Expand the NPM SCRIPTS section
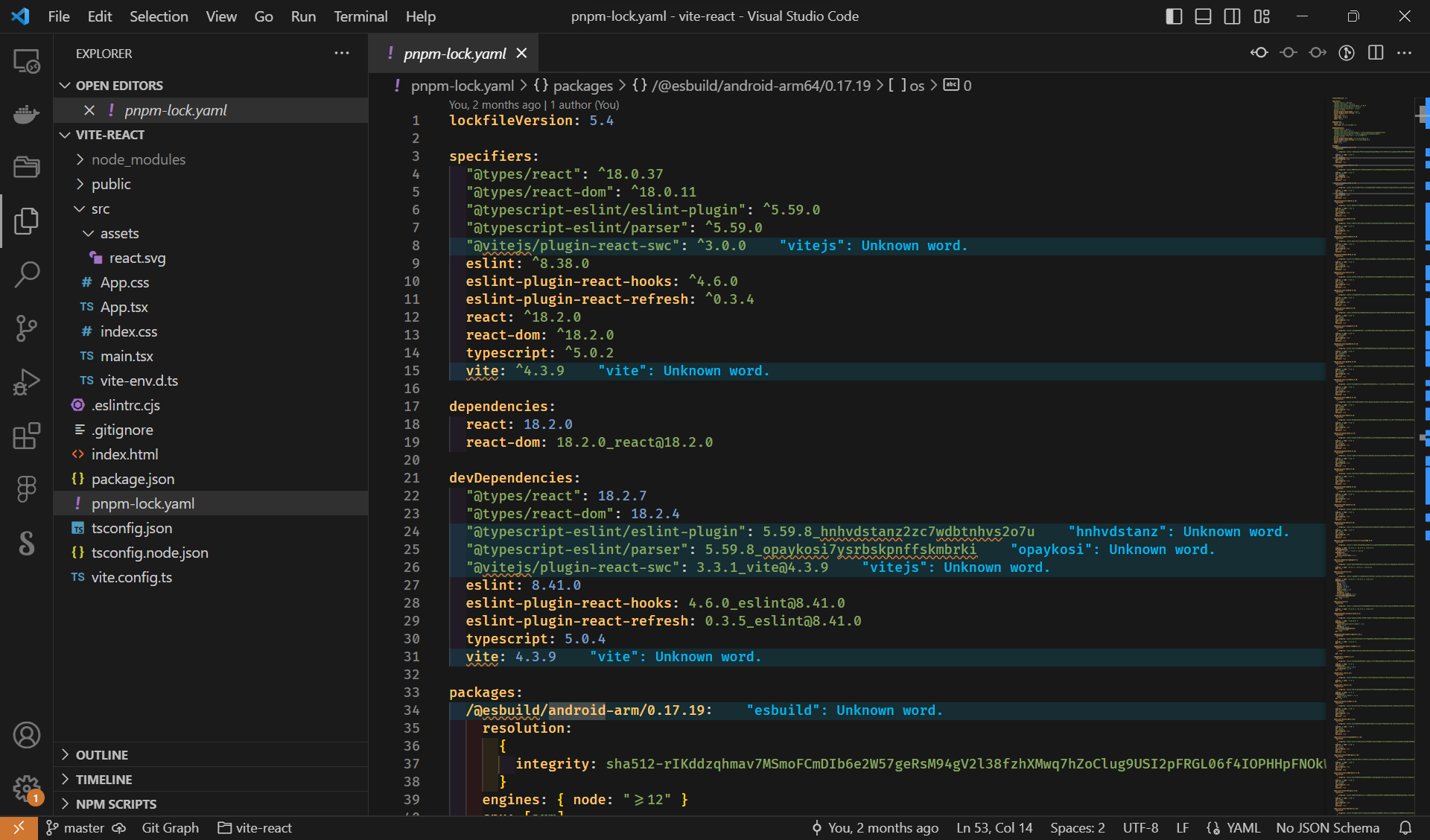 click(212, 804)
